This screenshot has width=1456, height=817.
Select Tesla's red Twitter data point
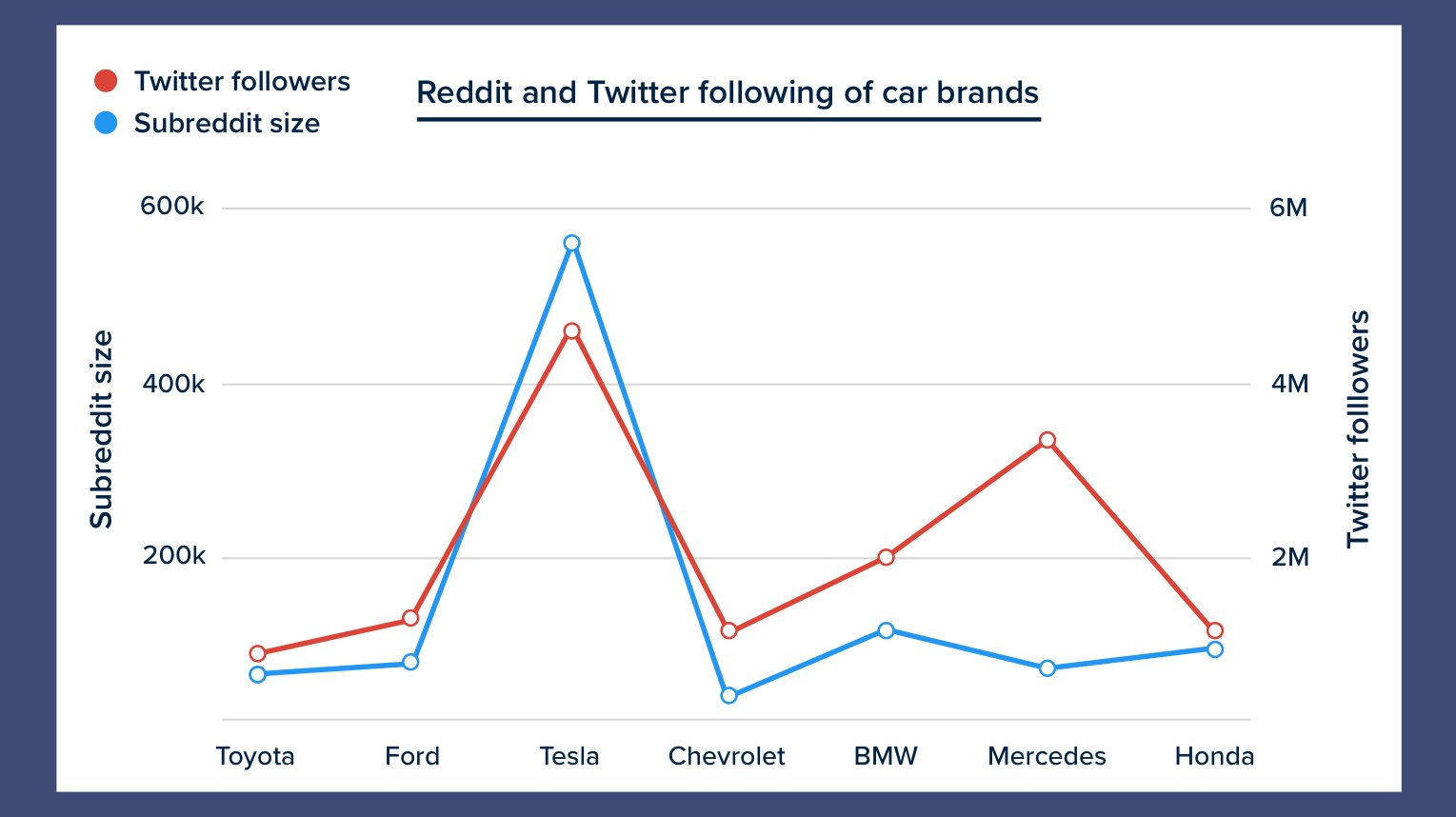[x=571, y=331]
